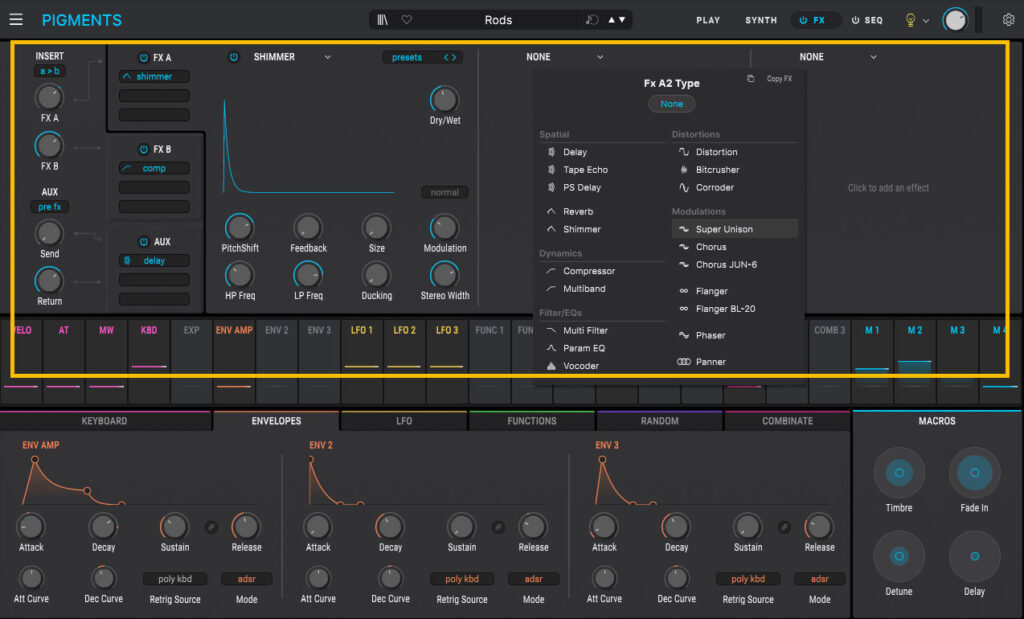This screenshot has height=619, width=1024.
Task: Toggle ENV 3 sustain-release link
Action: (784, 526)
